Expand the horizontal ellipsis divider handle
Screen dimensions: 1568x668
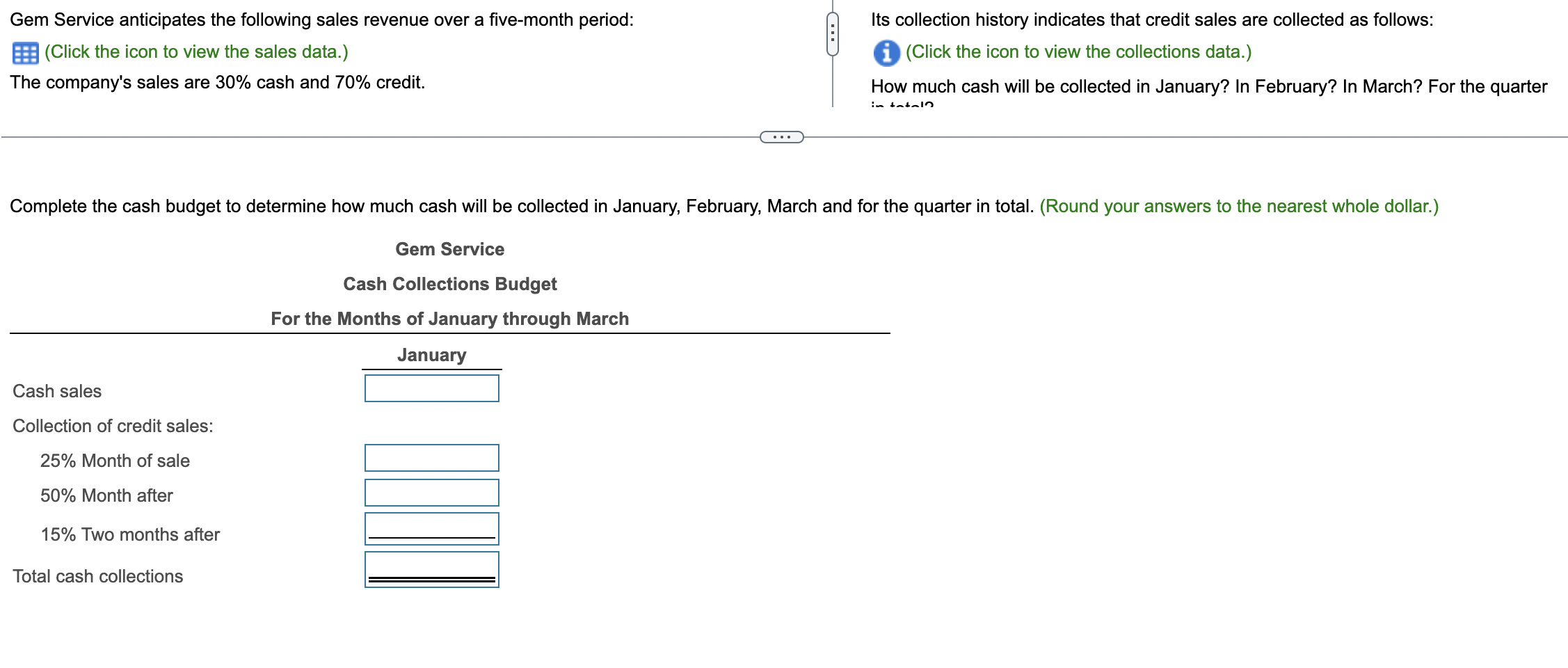pos(781,137)
